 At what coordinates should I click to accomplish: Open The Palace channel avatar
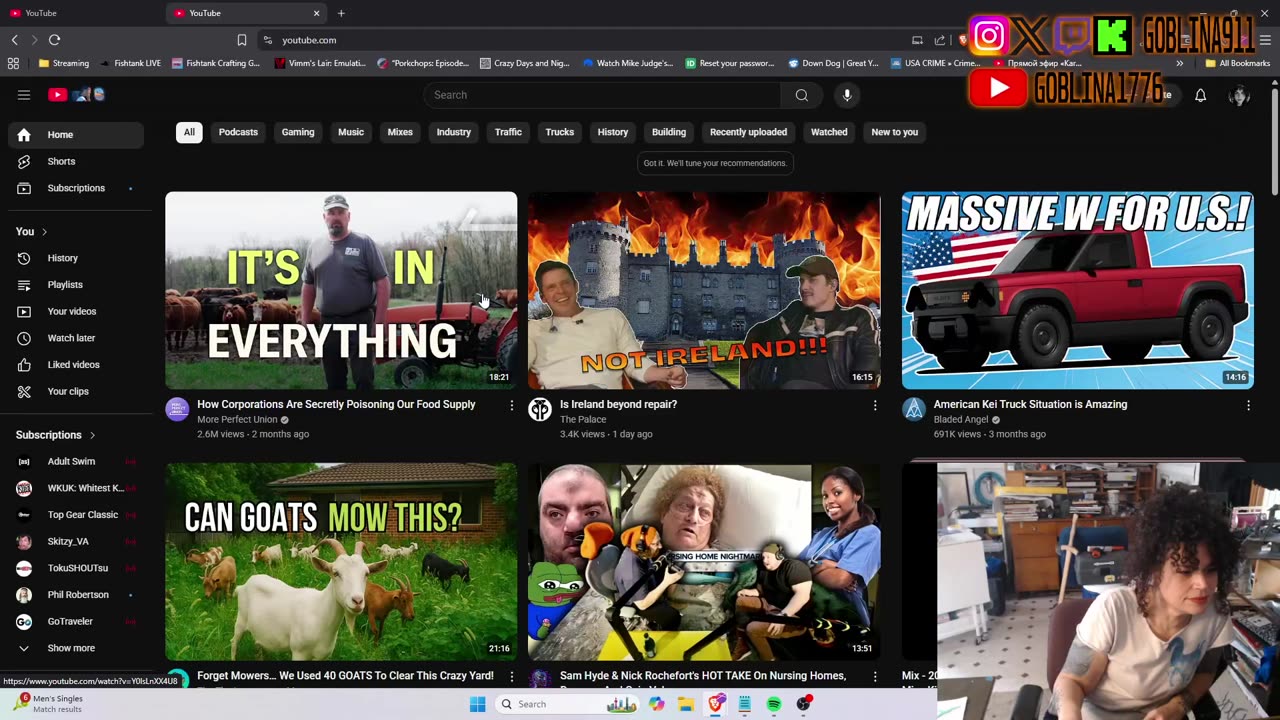click(540, 409)
